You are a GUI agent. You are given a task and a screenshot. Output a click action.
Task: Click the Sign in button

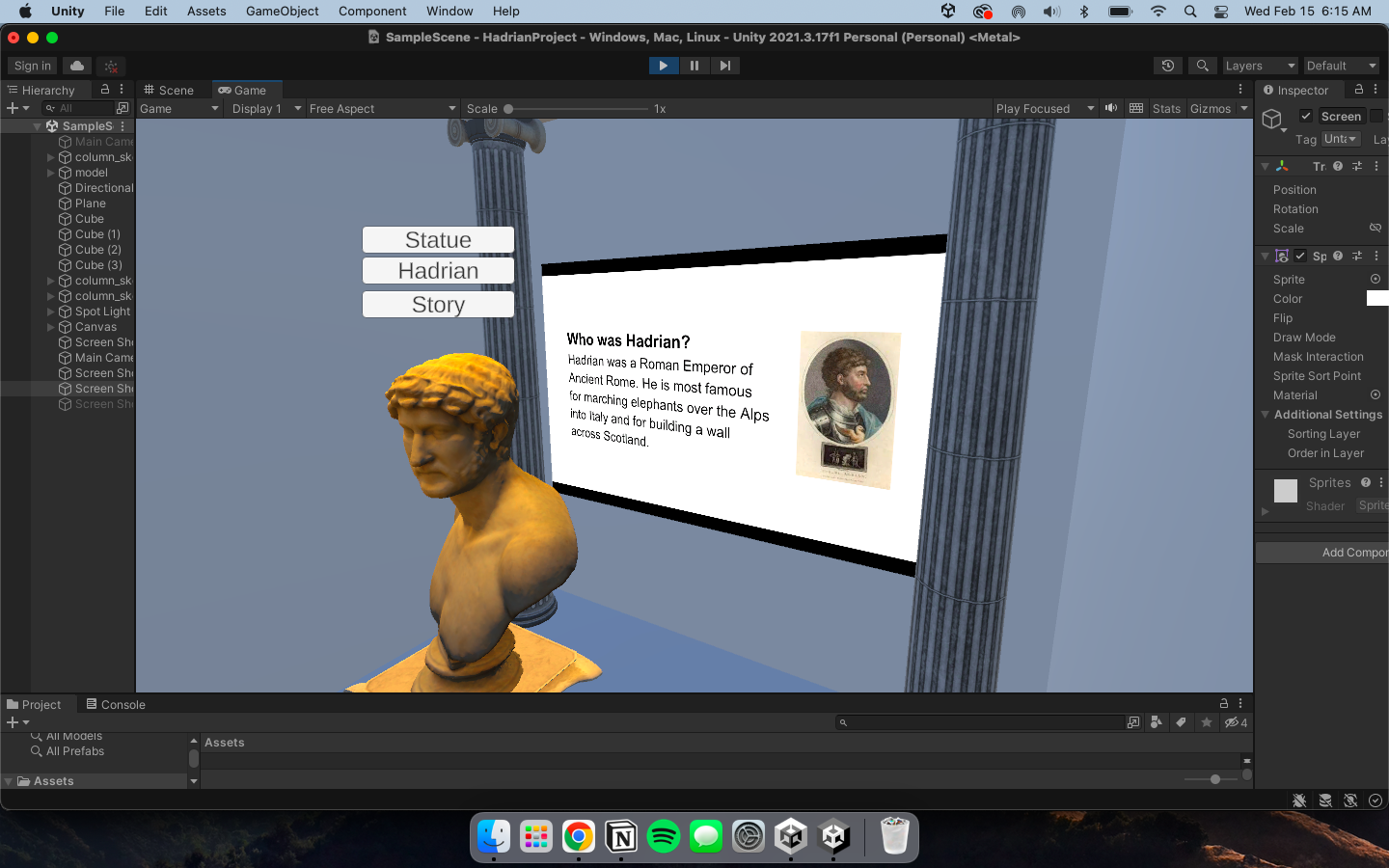pyautogui.click(x=33, y=66)
